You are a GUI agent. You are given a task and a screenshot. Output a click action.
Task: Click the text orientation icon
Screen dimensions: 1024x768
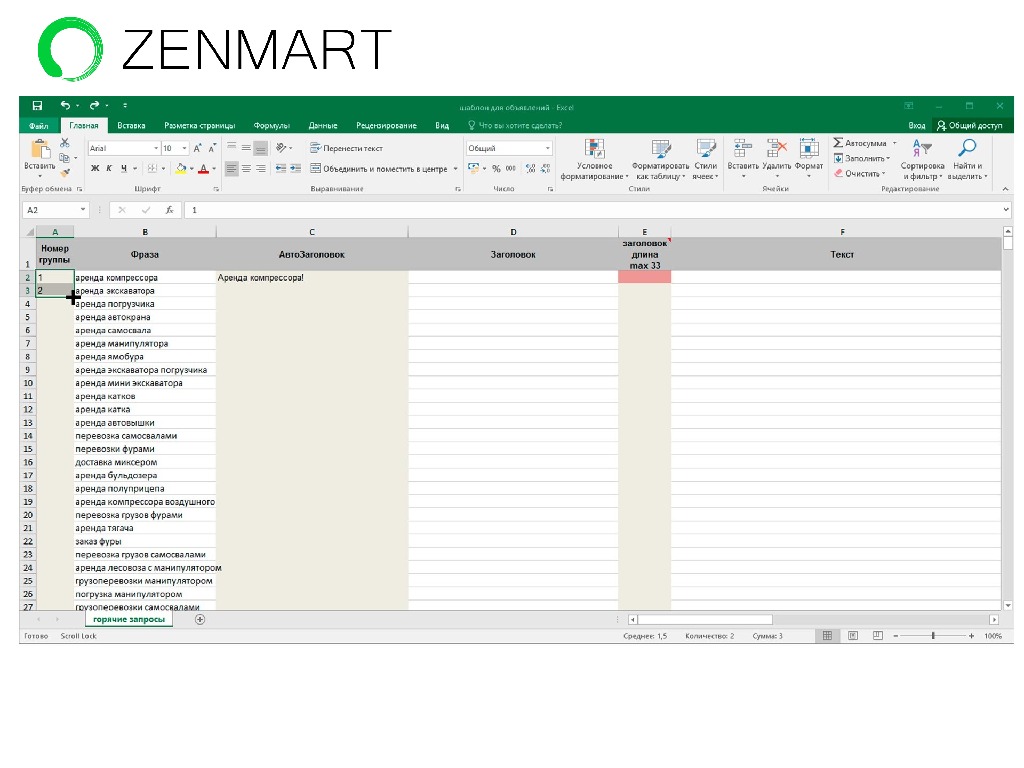click(281, 148)
